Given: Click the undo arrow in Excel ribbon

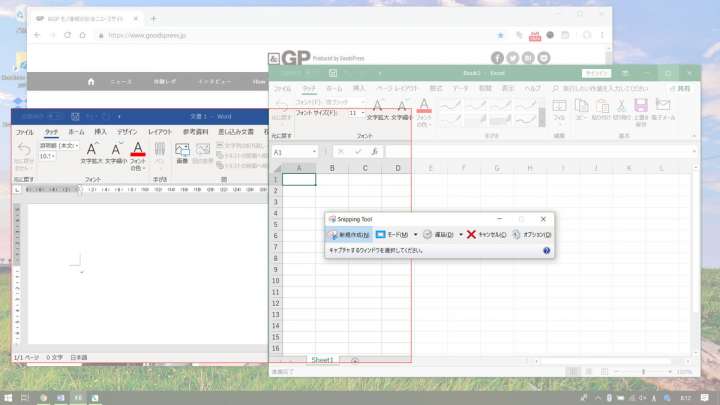Looking at the screenshot, I should point(281,107).
